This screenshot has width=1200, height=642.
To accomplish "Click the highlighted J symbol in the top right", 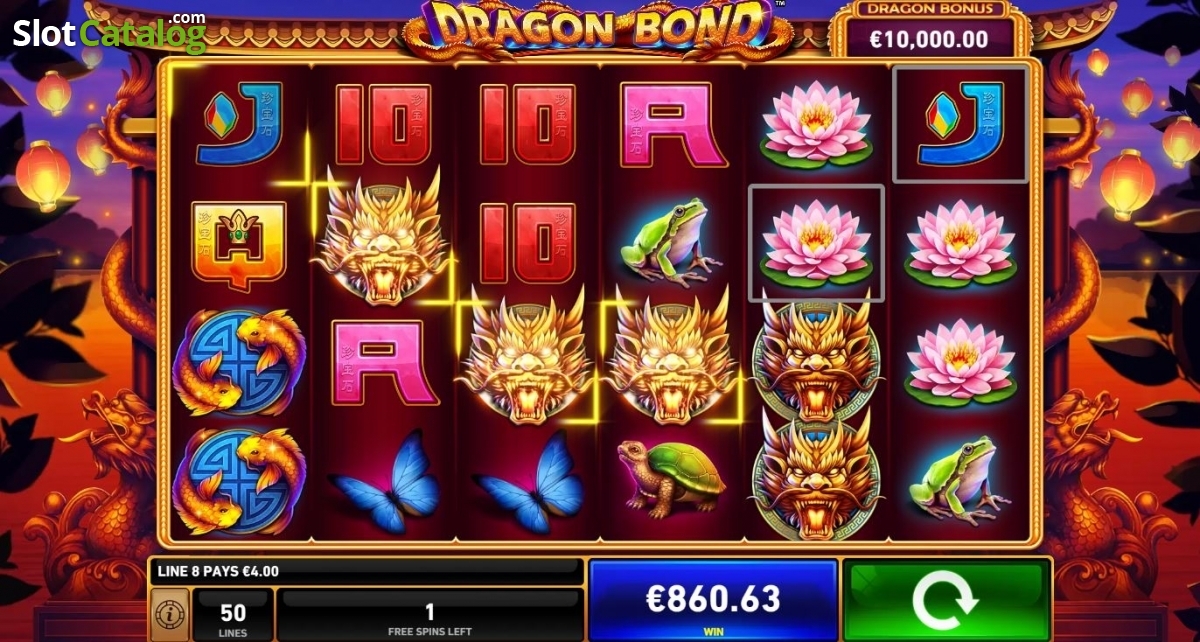I will [x=961, y=124].
